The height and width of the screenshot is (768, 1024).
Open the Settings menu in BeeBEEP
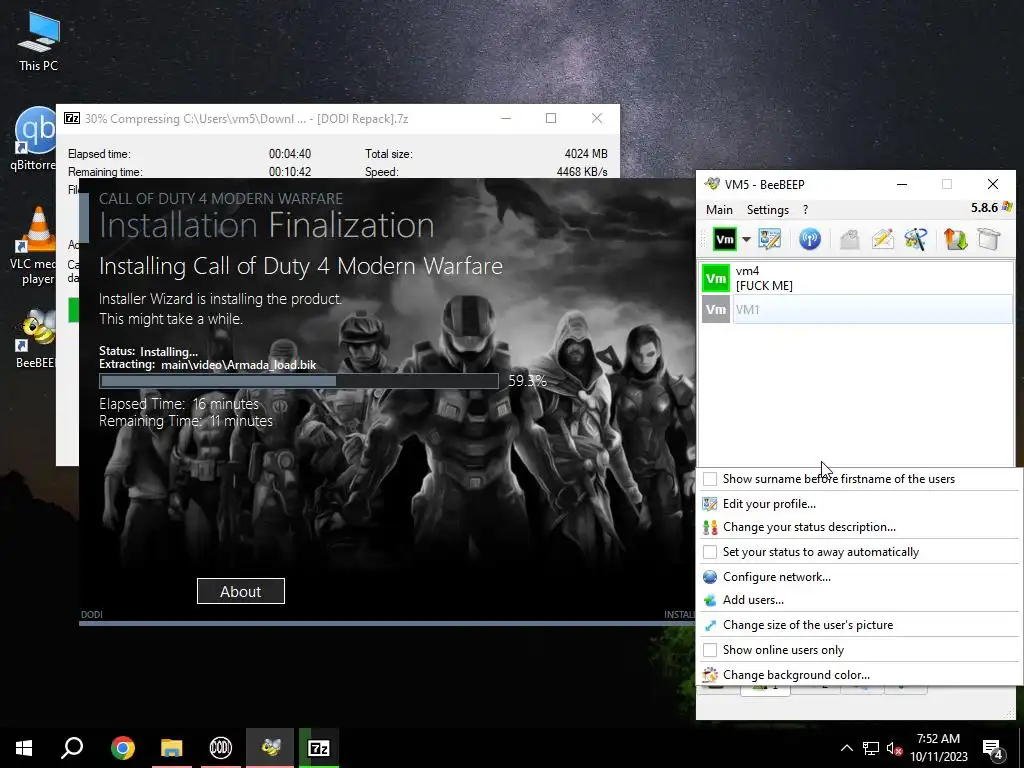coord(767,210)
